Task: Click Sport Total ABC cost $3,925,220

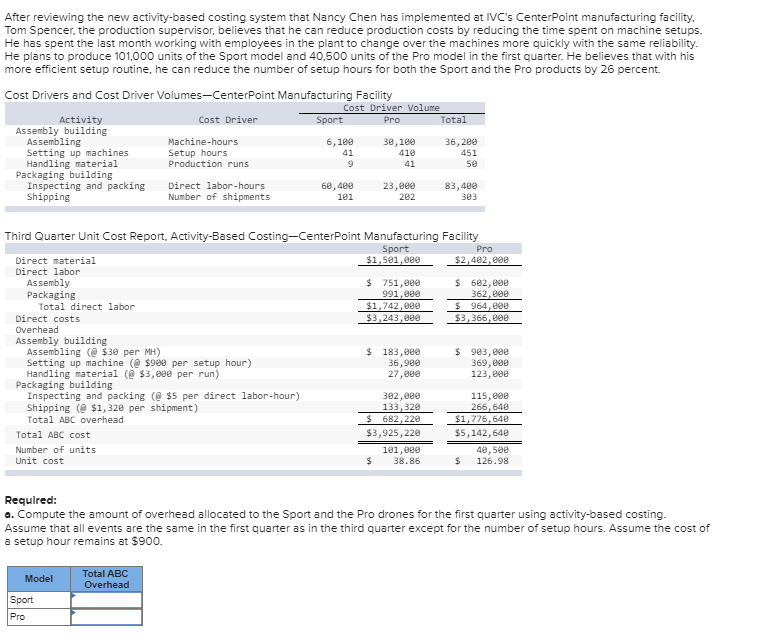Action: 393,433
